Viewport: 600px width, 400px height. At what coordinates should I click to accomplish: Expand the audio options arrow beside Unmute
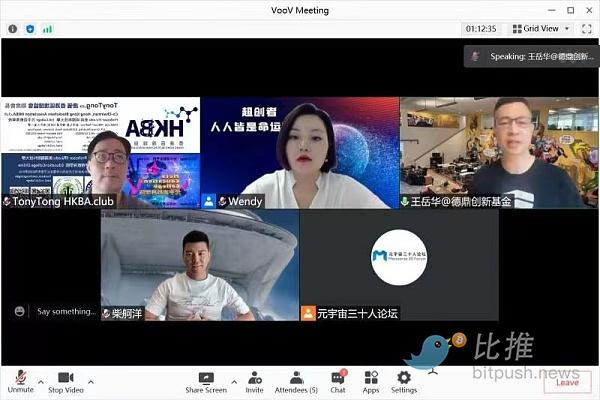point(41,382)
